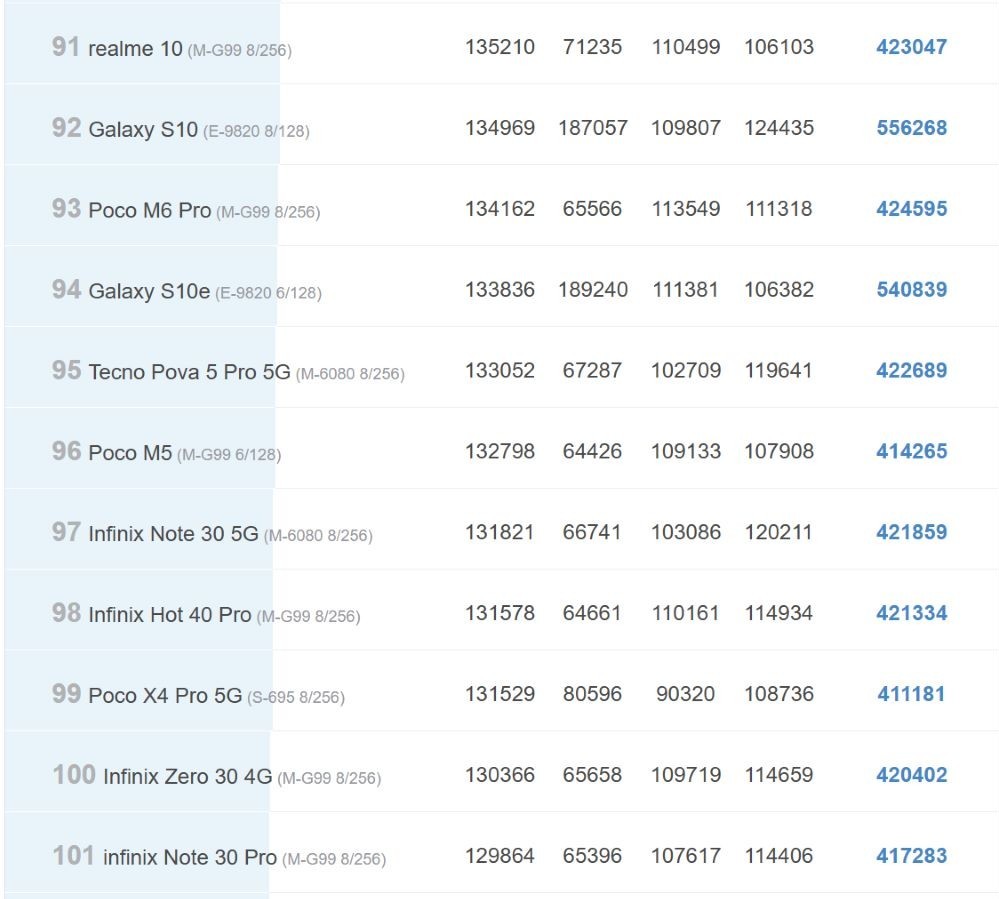Image resolution: width=999 pixels, height=899 pixels.
Task: Click total score 423047 for realme 10
Action: pyautogui.click(x=911, y=47)
